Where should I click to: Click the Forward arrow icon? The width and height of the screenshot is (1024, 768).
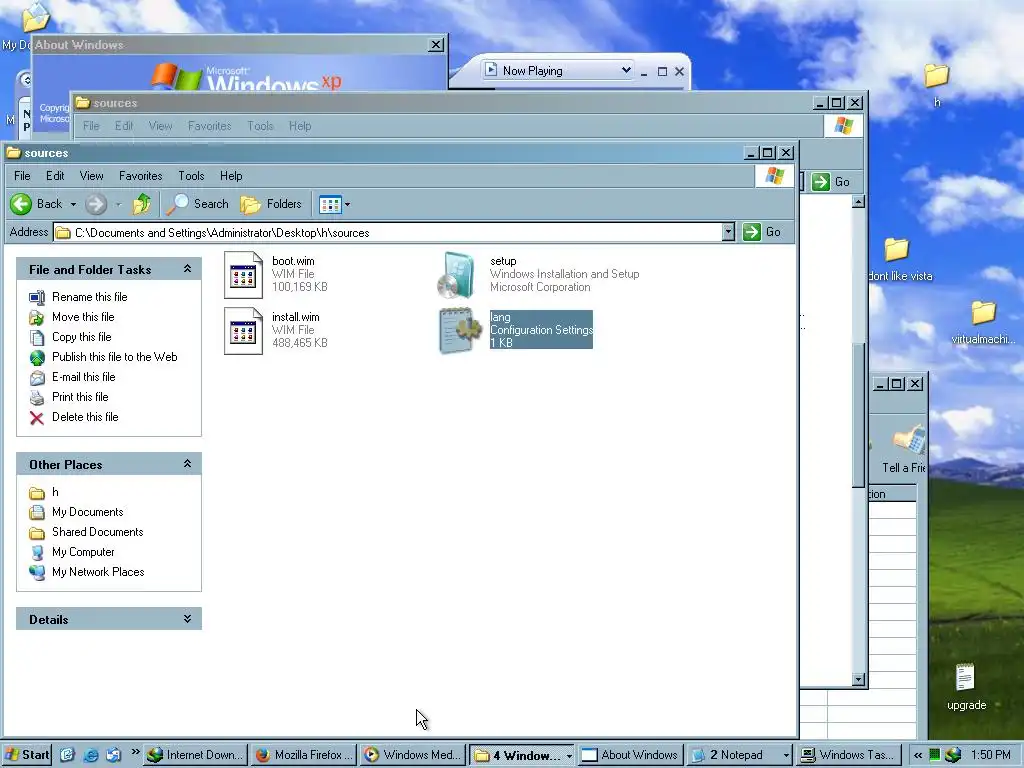click(96, 204)
